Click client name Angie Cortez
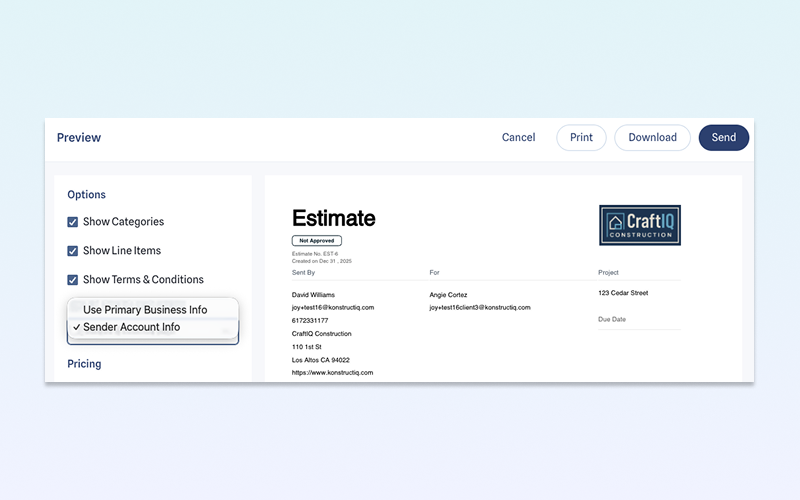The image size is (800, 500). point(448,295)
